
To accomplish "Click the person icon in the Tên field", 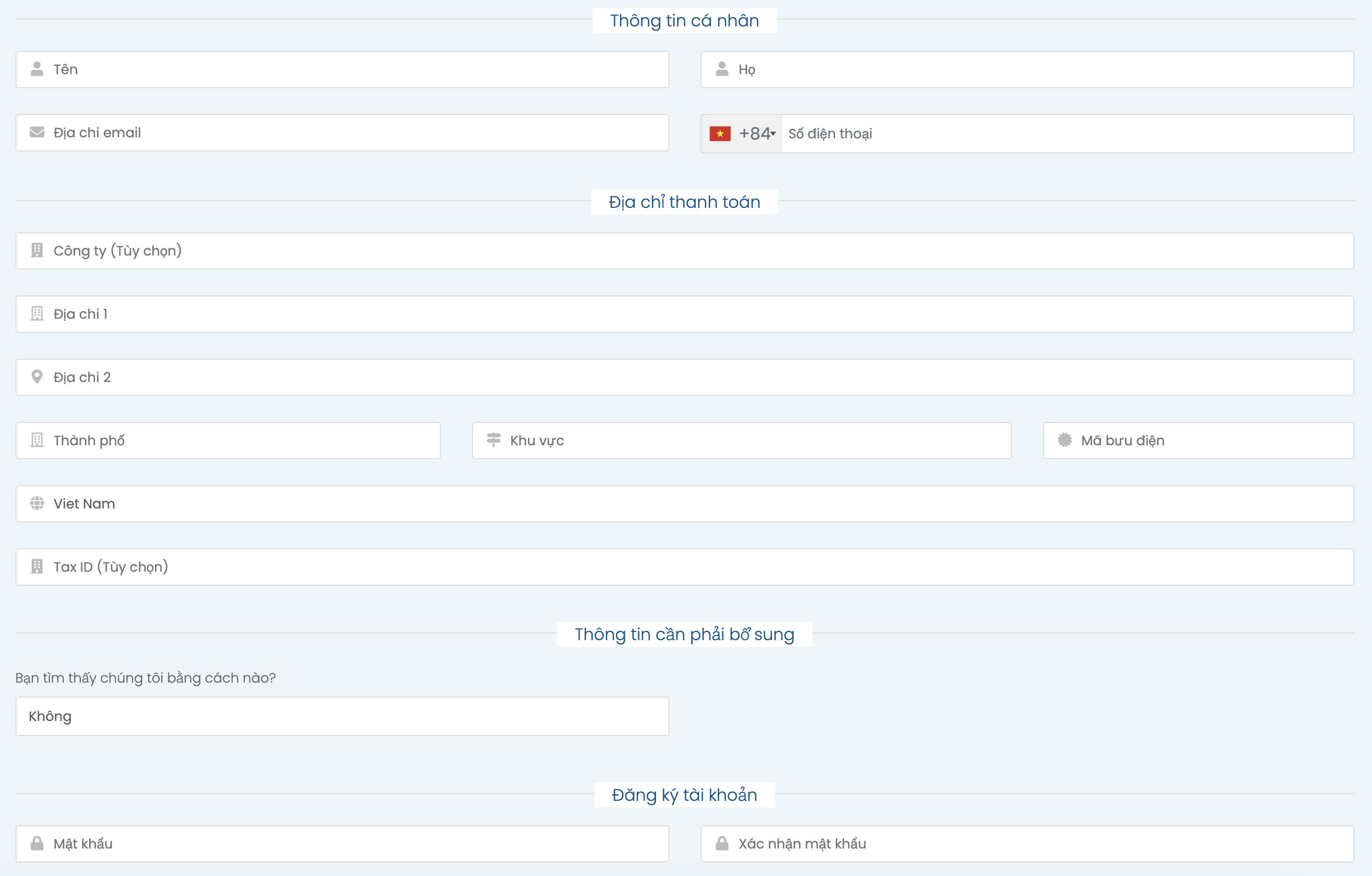I will point(37,69).
